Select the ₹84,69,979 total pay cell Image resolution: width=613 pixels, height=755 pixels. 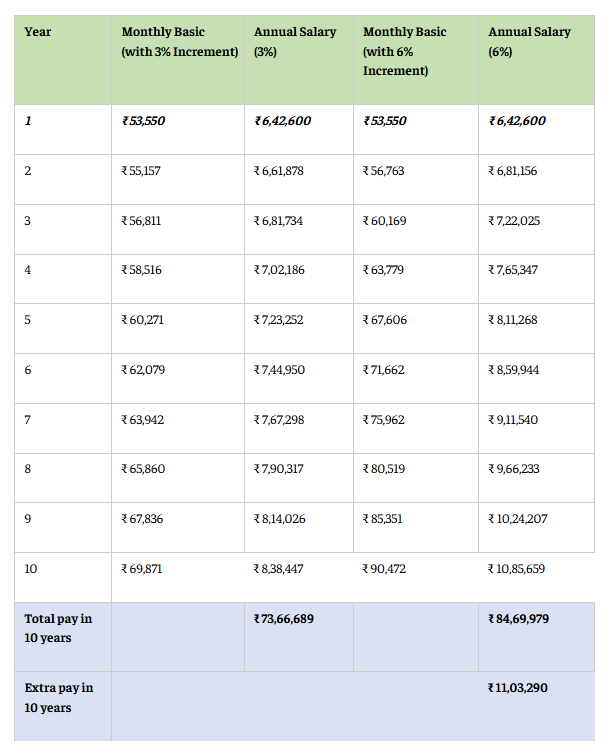(x=518, y=619)
